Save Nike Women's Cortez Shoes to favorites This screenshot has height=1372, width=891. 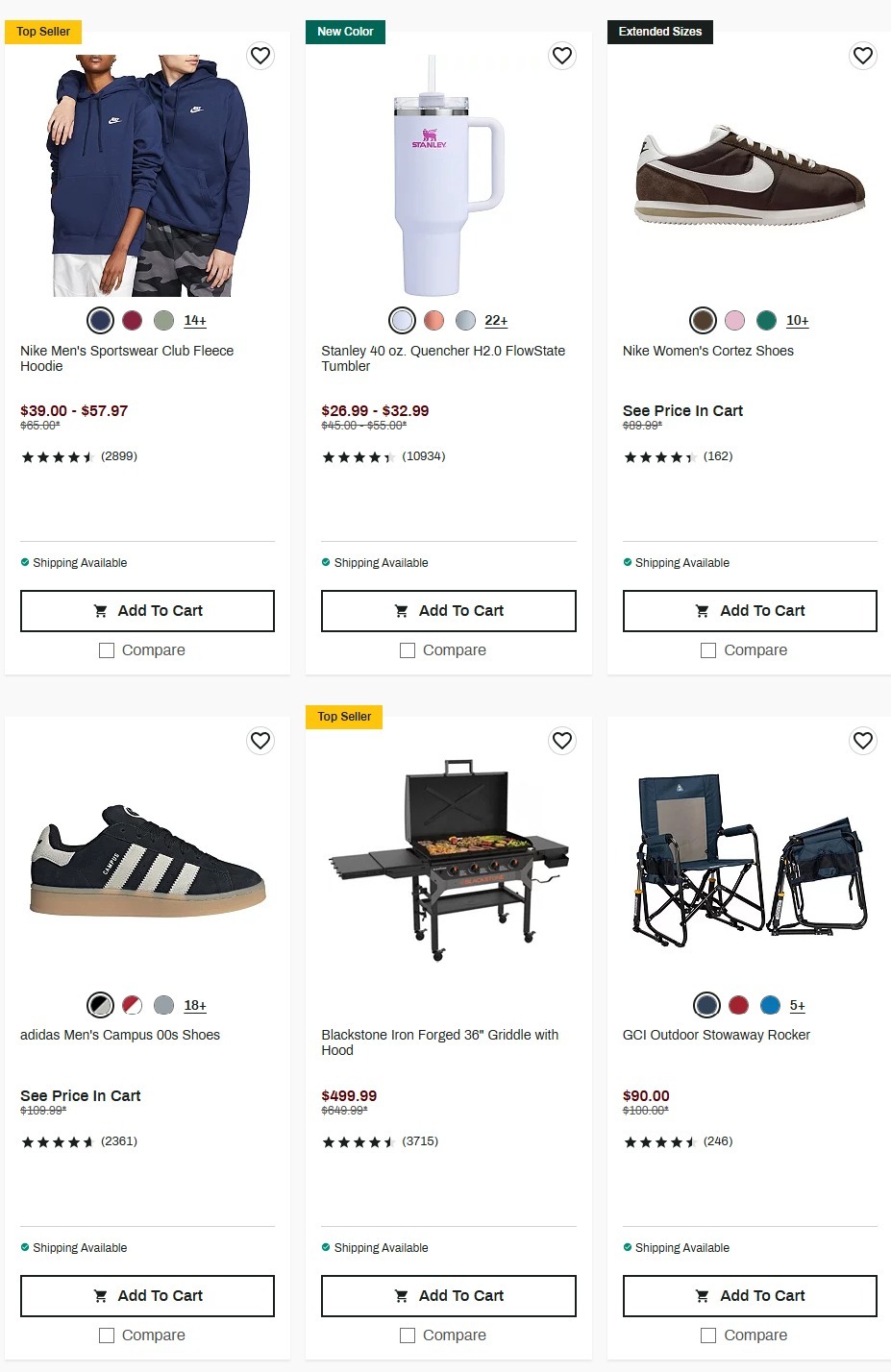pos(863,56)
